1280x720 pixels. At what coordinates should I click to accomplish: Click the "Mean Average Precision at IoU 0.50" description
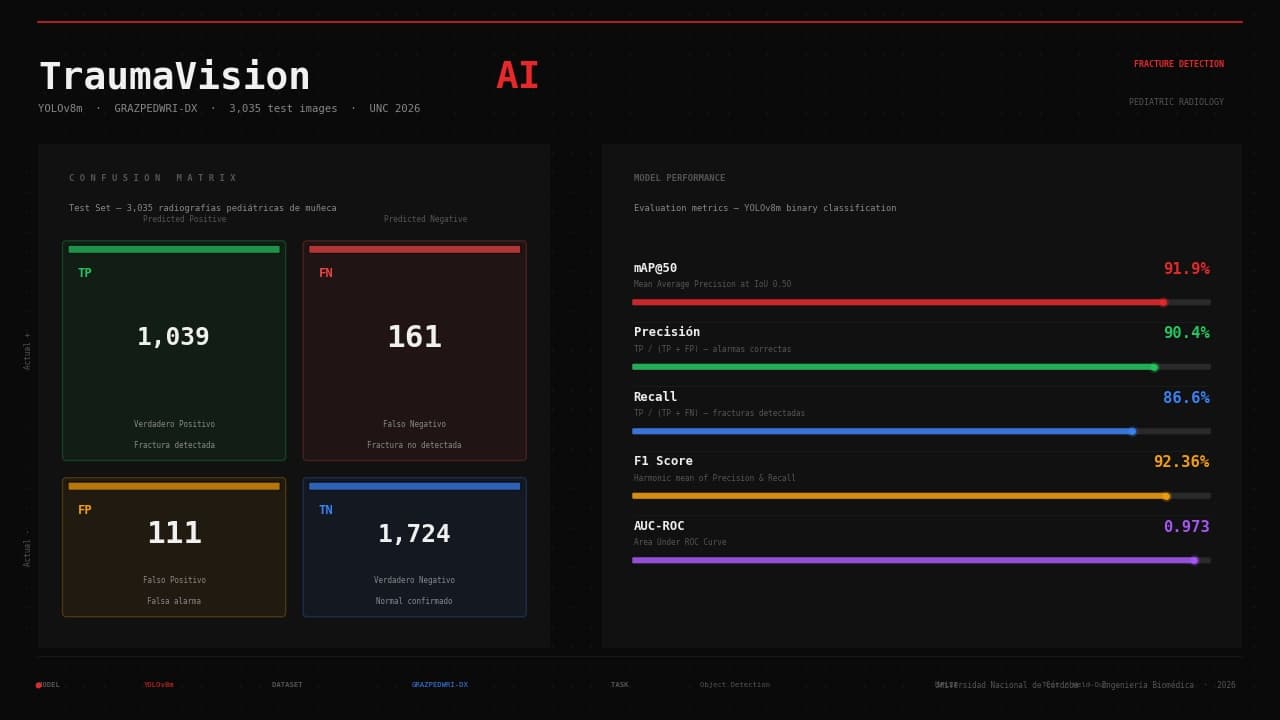pyautogui.click(x=712, y=284)
